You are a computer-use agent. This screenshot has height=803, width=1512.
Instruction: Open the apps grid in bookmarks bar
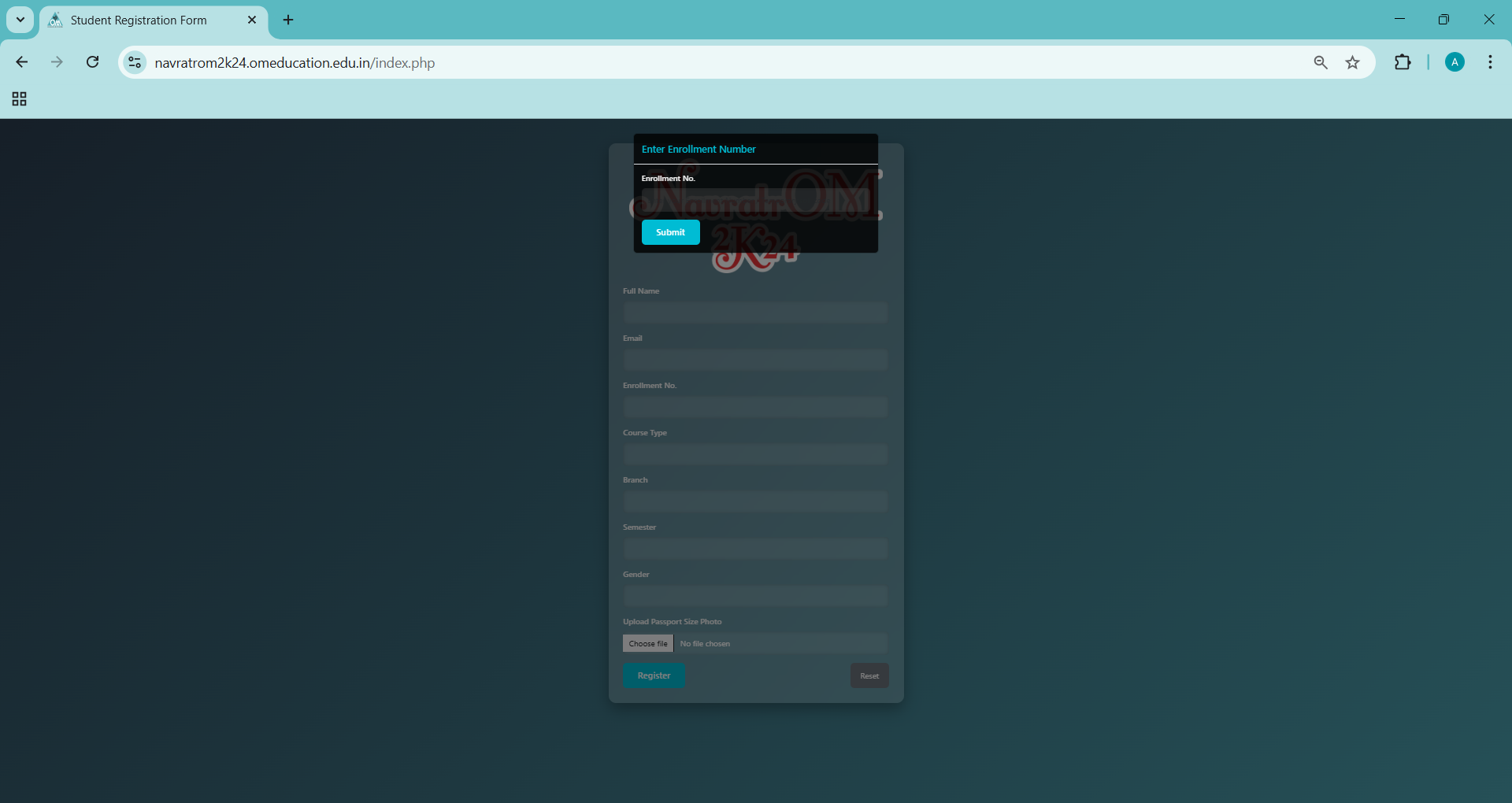[x=20, y=98]
